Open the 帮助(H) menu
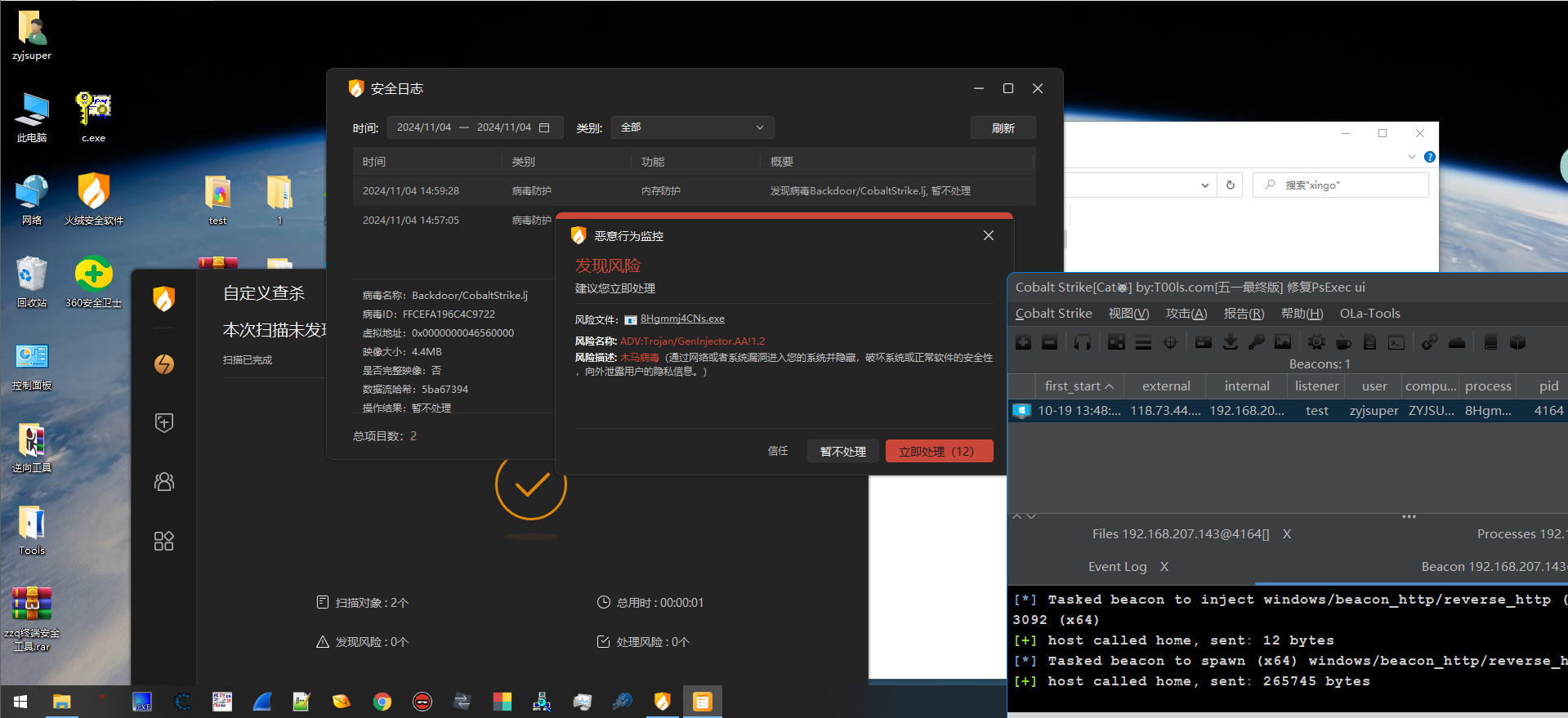 (x=1302, y=314)
